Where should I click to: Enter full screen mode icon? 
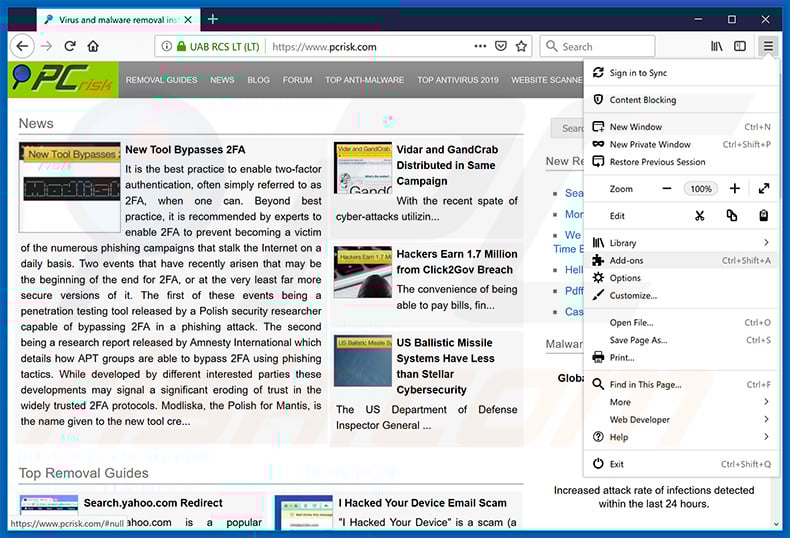[x=764, y=188]
